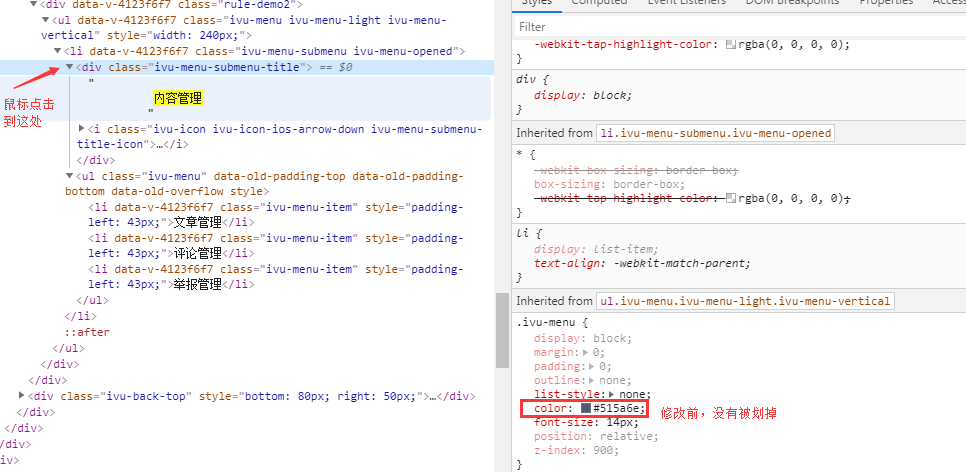
Task: Expand the i ivu-icon-ios-arrow-down node
Action: point(81,129)
